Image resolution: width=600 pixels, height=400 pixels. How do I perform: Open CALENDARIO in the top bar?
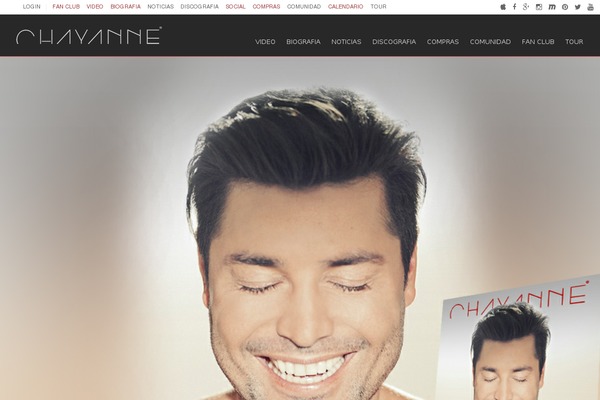tap(346, 7)
